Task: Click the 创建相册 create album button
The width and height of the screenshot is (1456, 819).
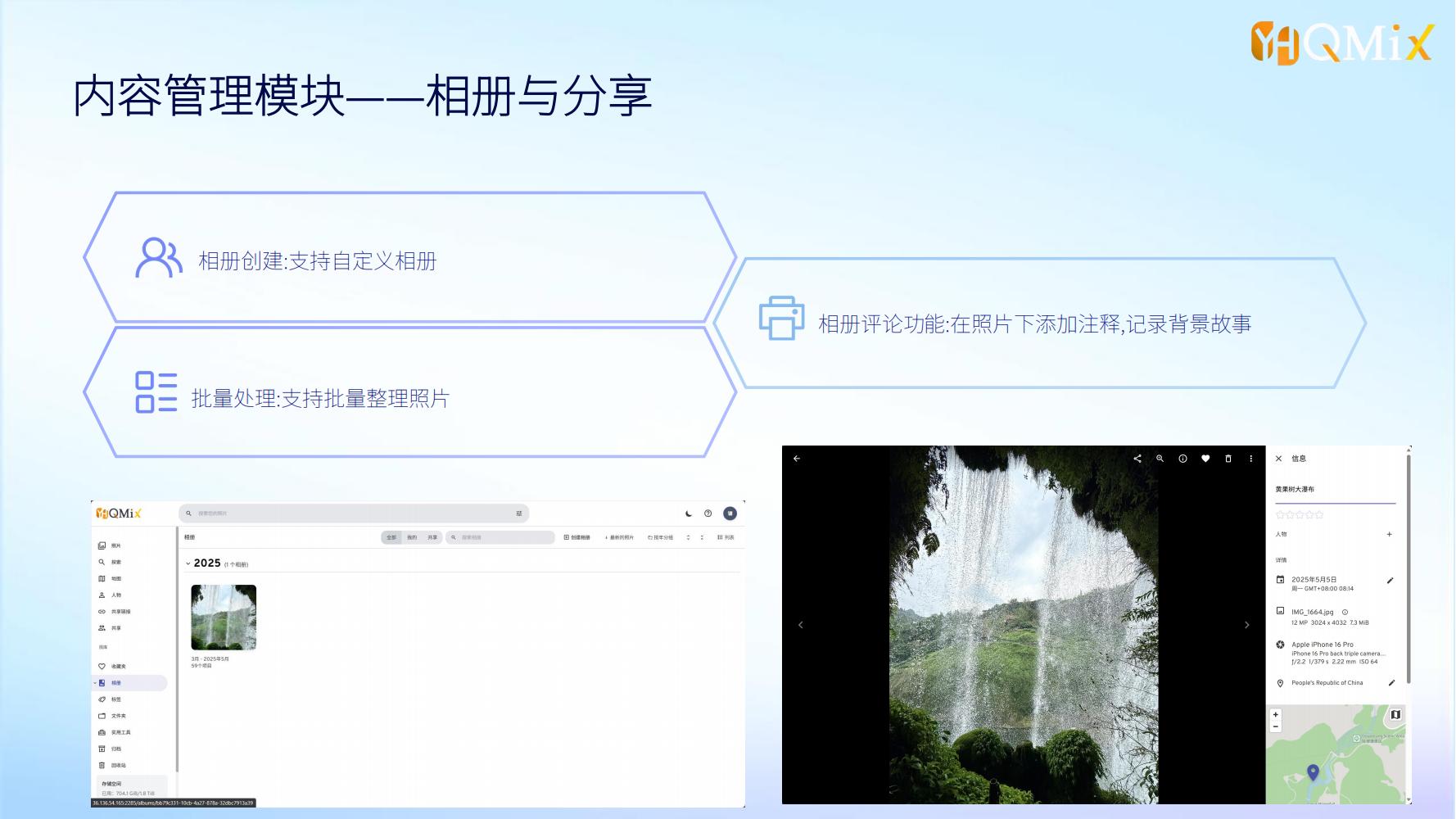Action: pos(577,537)
